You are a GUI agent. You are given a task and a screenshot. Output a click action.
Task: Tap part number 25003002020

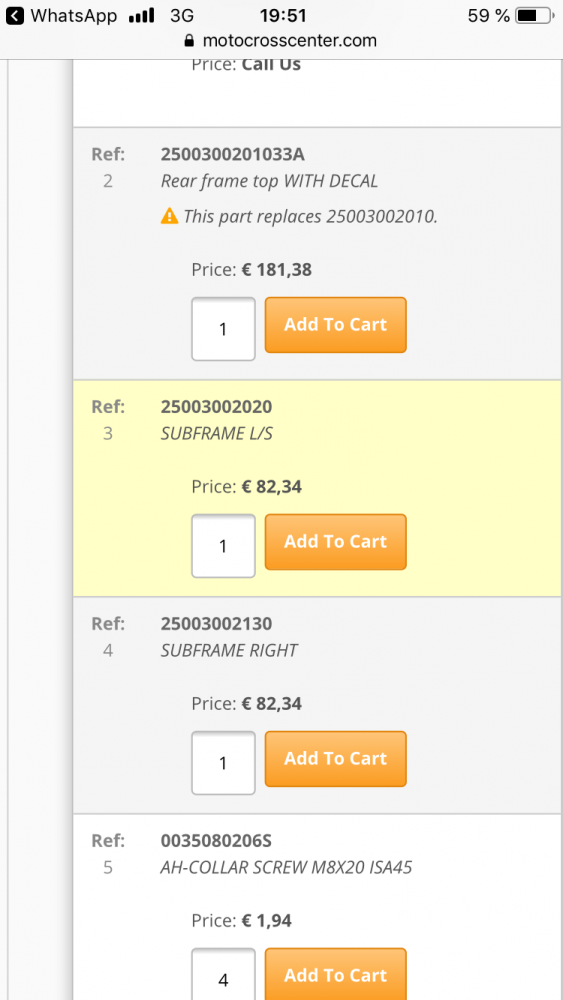point(216,406)
